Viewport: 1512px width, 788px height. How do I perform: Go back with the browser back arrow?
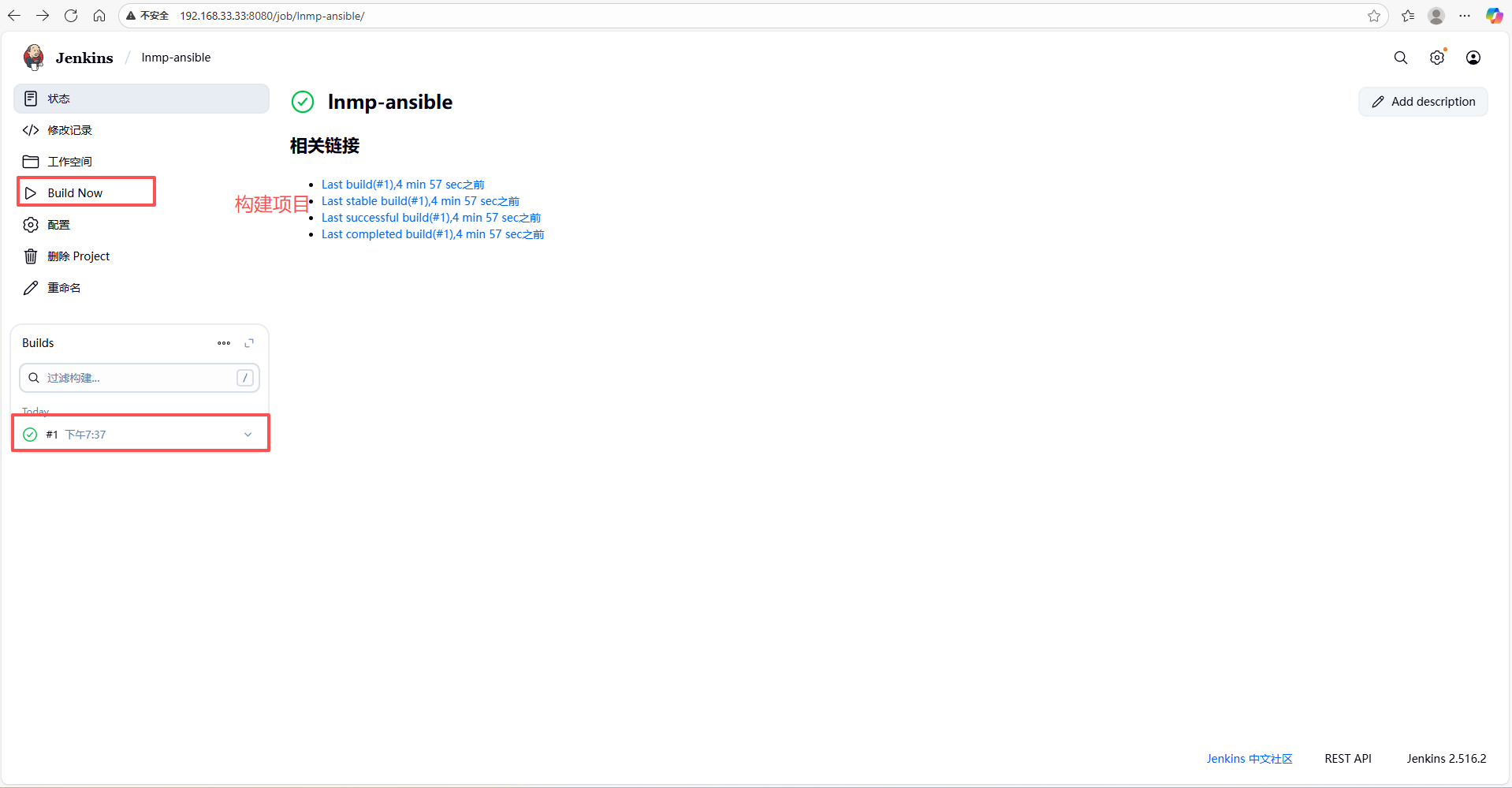click(14, 16)
